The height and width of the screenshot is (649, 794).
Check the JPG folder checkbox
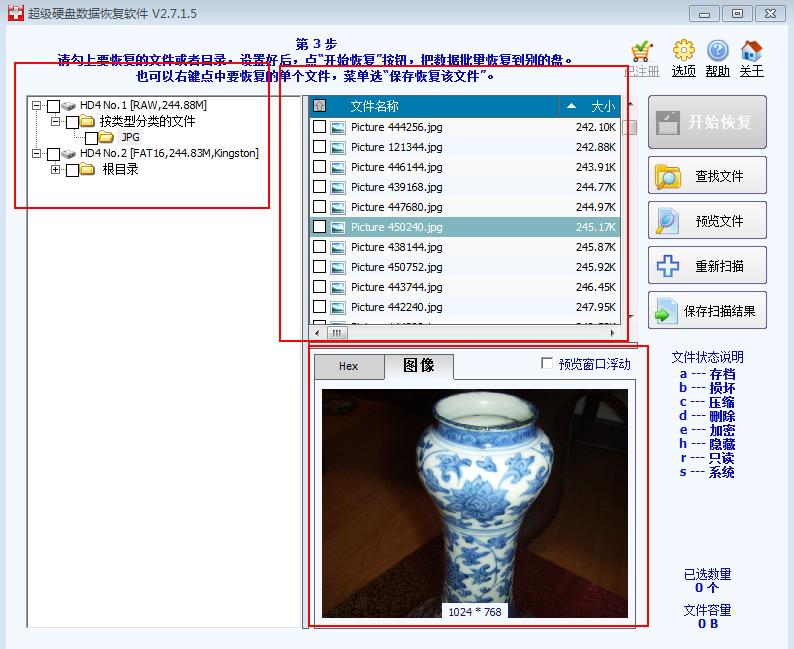point(92,138)
